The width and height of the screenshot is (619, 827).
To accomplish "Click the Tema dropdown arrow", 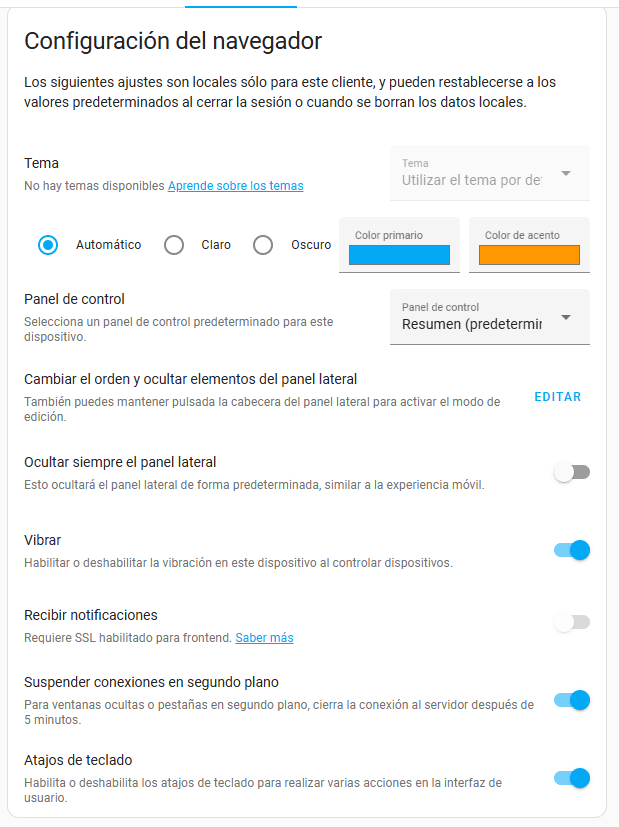I will (566, 173).
